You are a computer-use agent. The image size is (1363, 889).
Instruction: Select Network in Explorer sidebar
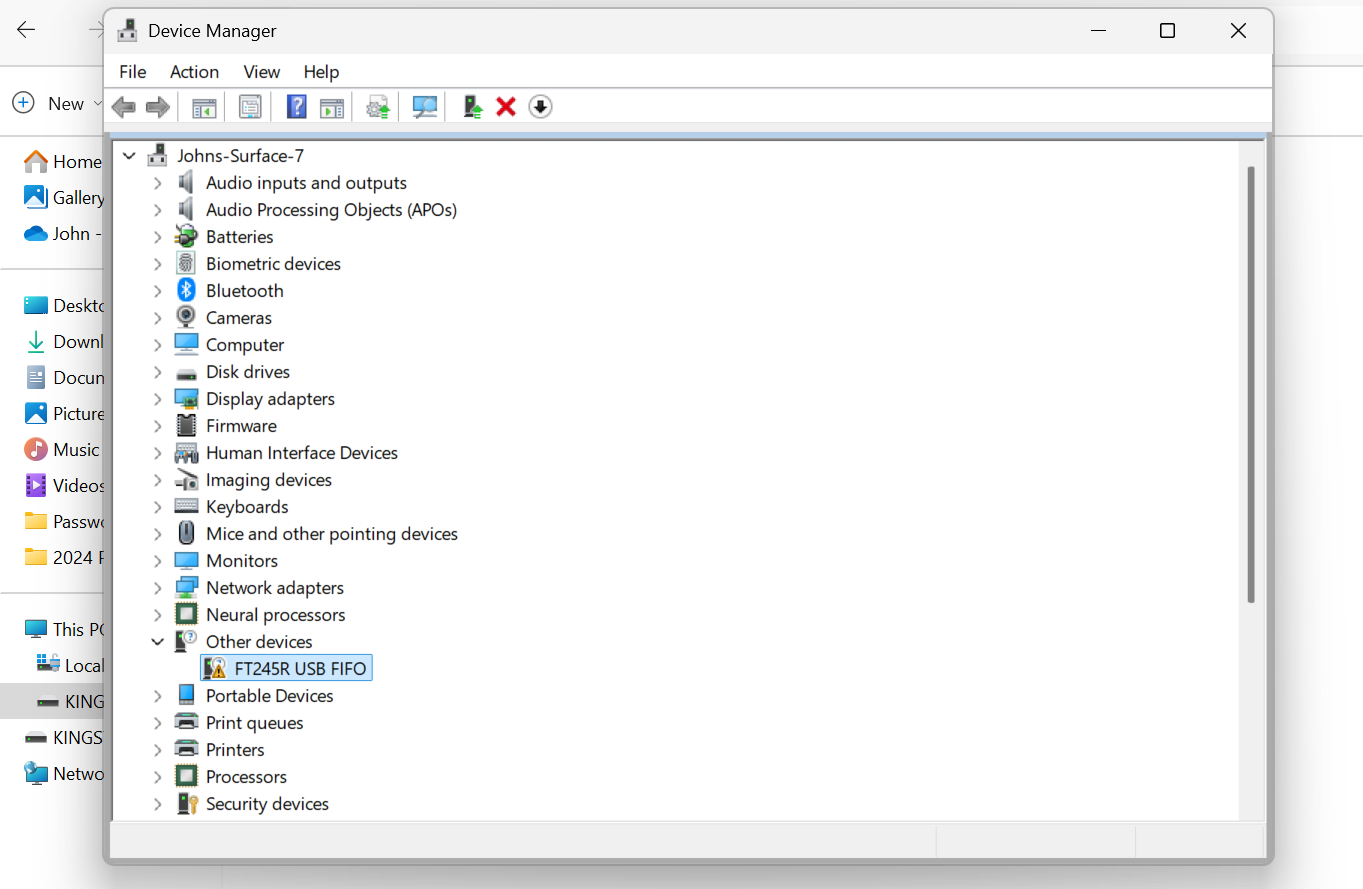point(64,774)
